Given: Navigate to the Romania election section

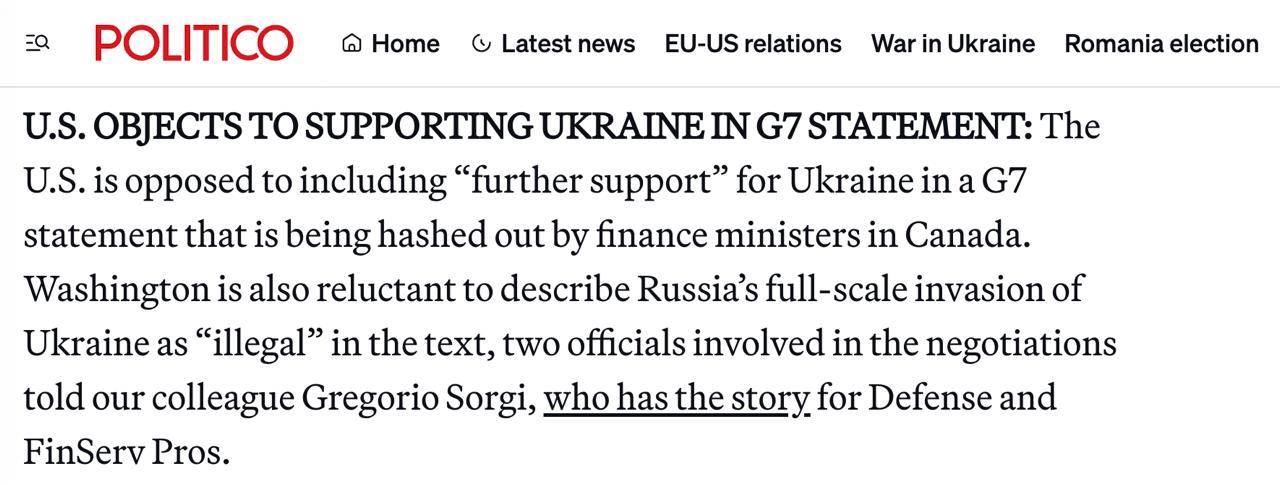Looking at the screenshot, I should (x=1160, y=44).
